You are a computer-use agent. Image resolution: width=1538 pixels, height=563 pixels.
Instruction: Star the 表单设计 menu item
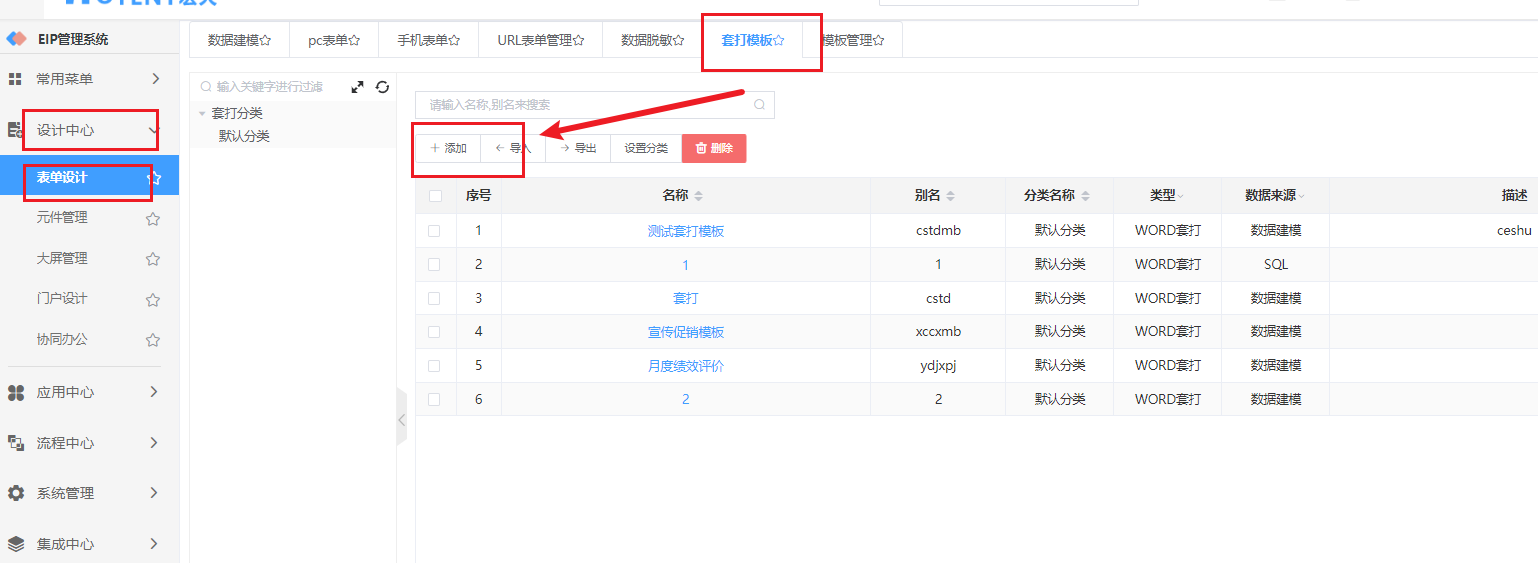pyautogui.click(x=153, y=178)
